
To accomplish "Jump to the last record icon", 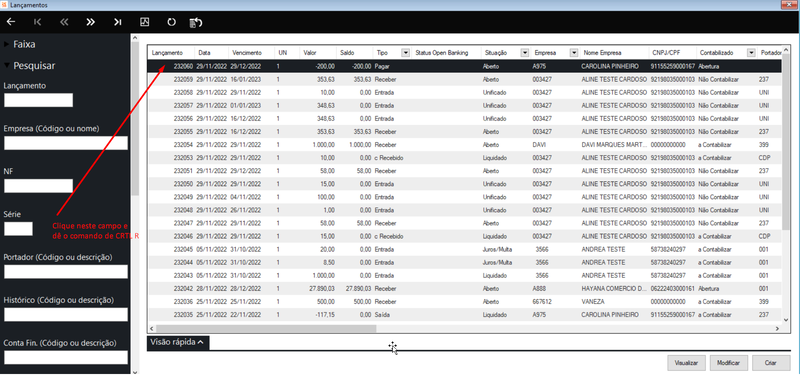I will pos(118,22).
